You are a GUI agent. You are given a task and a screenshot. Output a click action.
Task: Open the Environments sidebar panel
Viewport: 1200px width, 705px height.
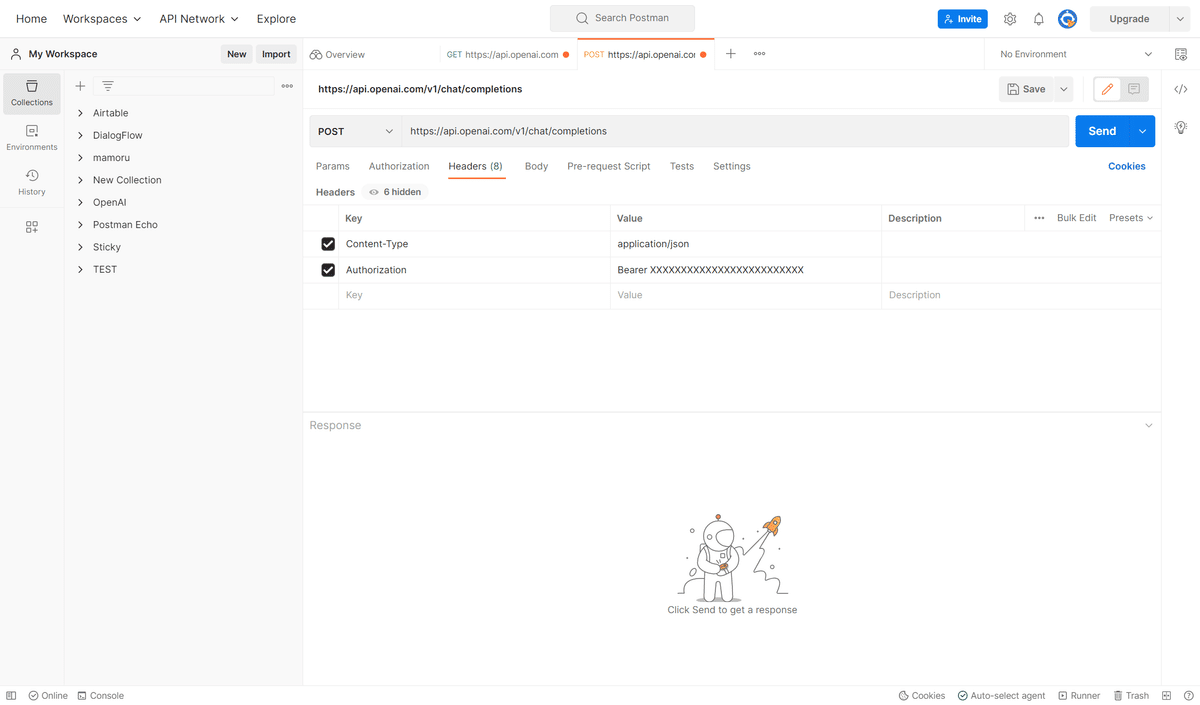tap(32, 138)
